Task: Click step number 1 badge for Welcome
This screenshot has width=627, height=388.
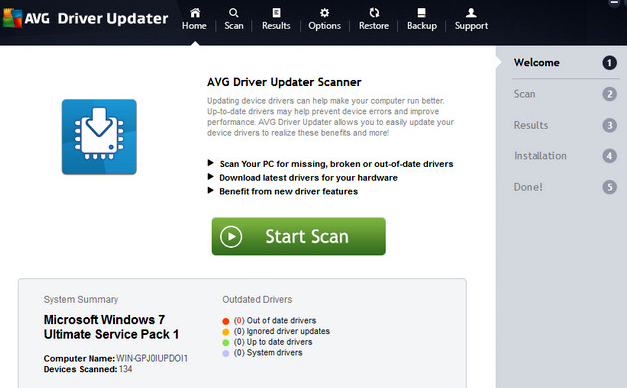Action: click(x=609, y=63)
